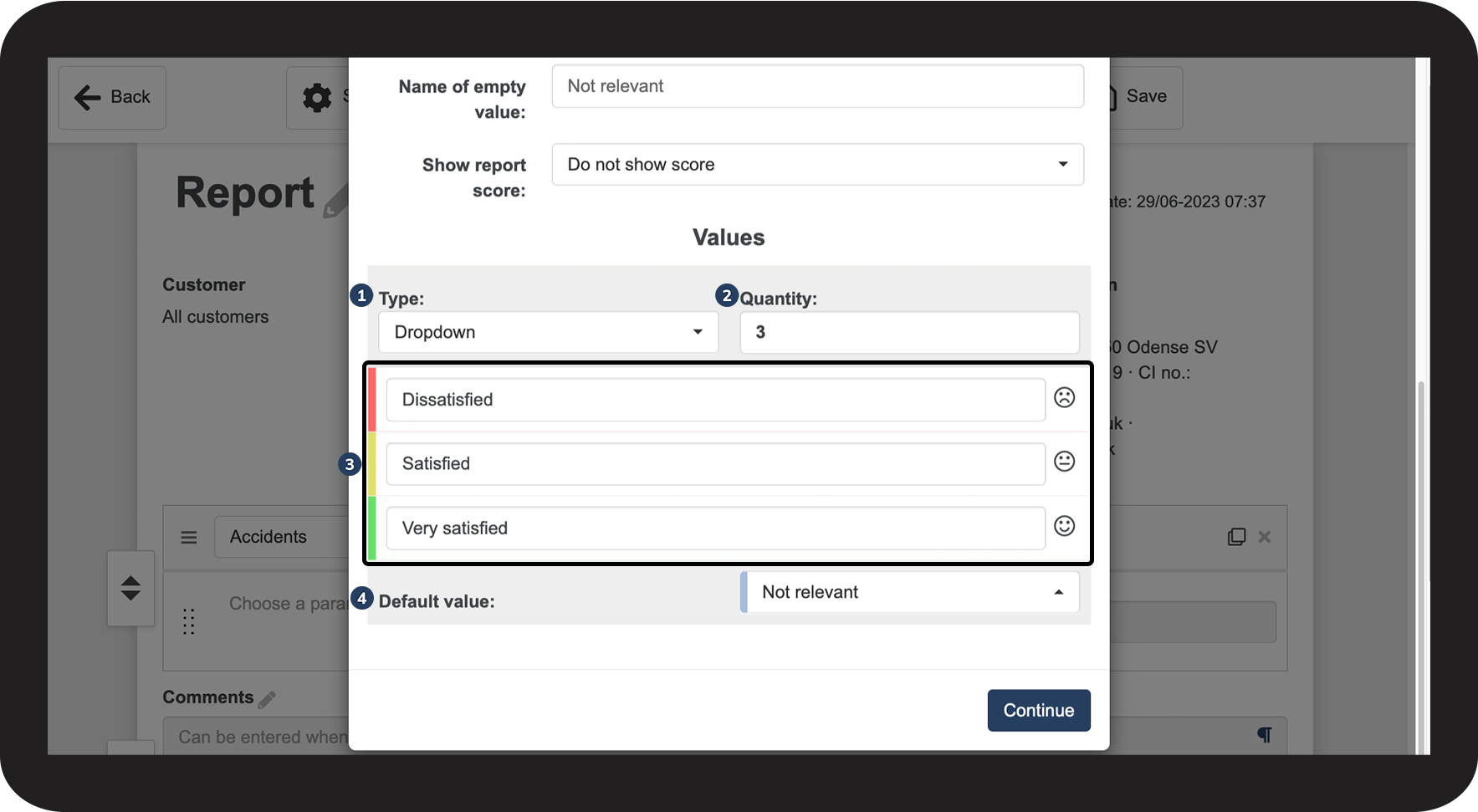
Task: Click the red color bar beside Dissatisfied
Action: pyautogui.click(x=372, y=399)
